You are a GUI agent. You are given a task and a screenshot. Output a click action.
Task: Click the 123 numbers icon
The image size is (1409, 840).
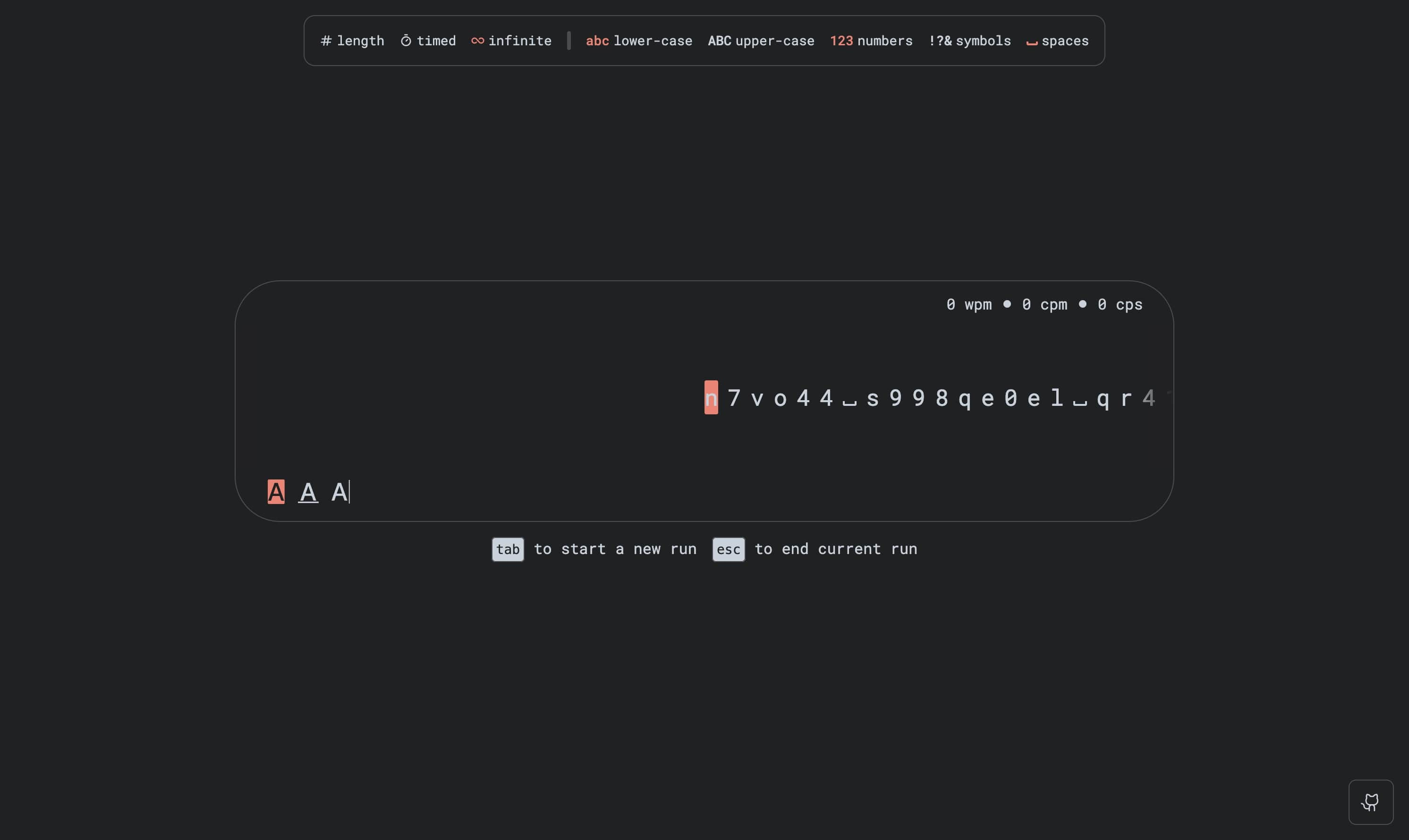(x=843, y=40)
